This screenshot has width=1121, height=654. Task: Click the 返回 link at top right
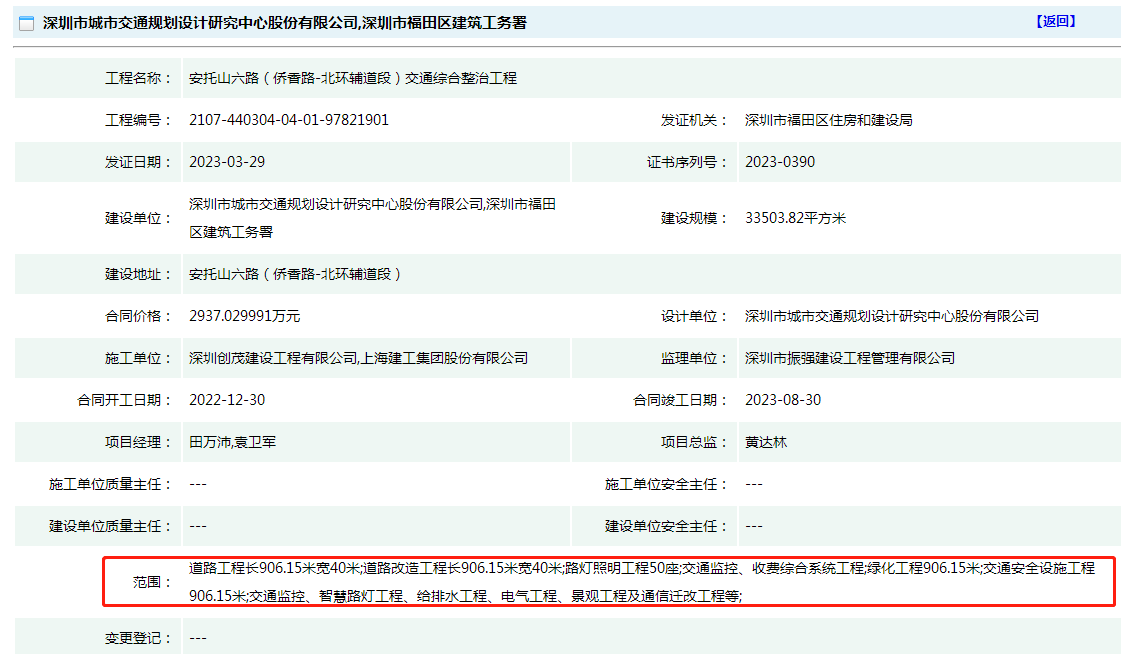tap(1056, 21)
